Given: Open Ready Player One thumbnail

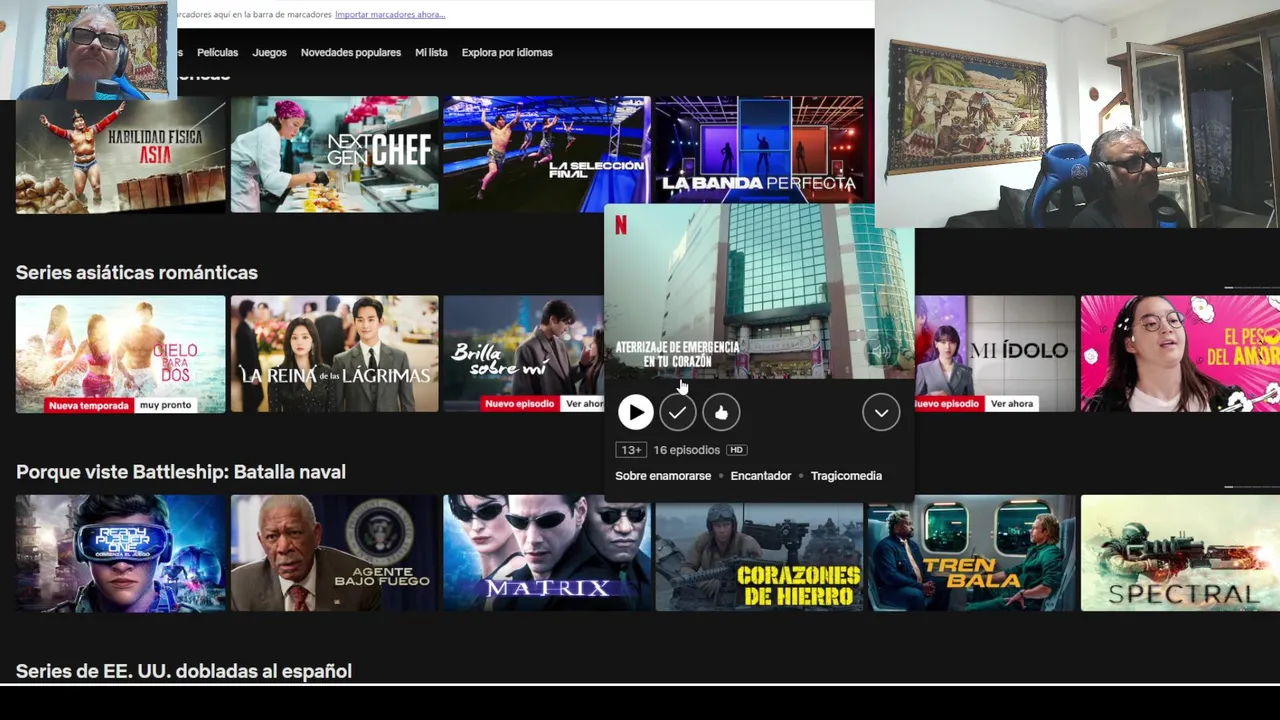Looking at the screenshot, I should click(x=120, y=553).
